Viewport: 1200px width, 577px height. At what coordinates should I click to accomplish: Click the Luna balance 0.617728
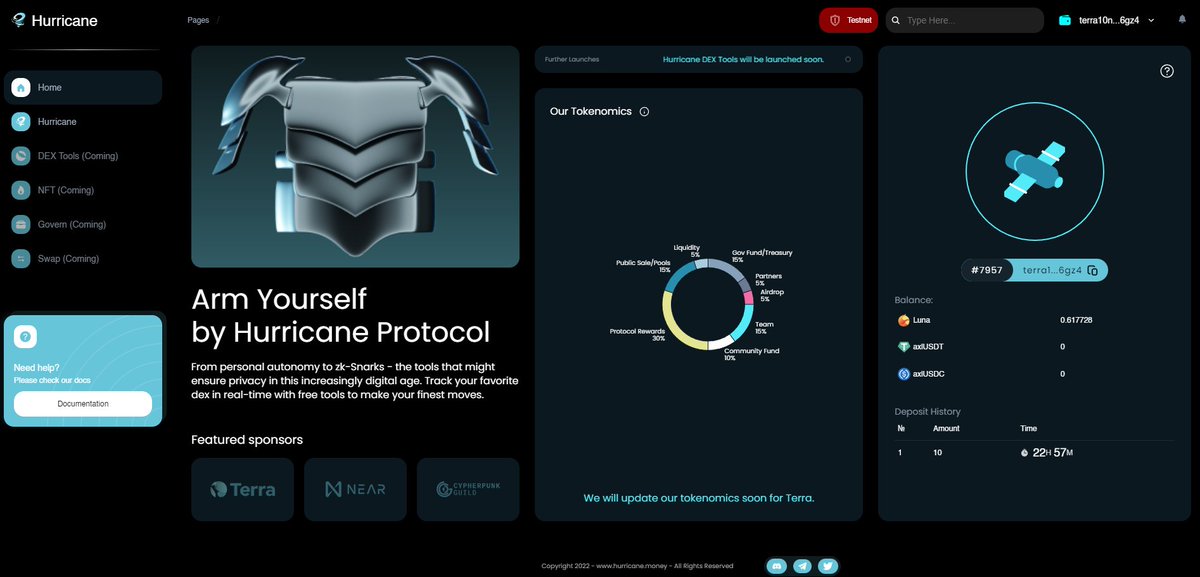(1075, 320)
